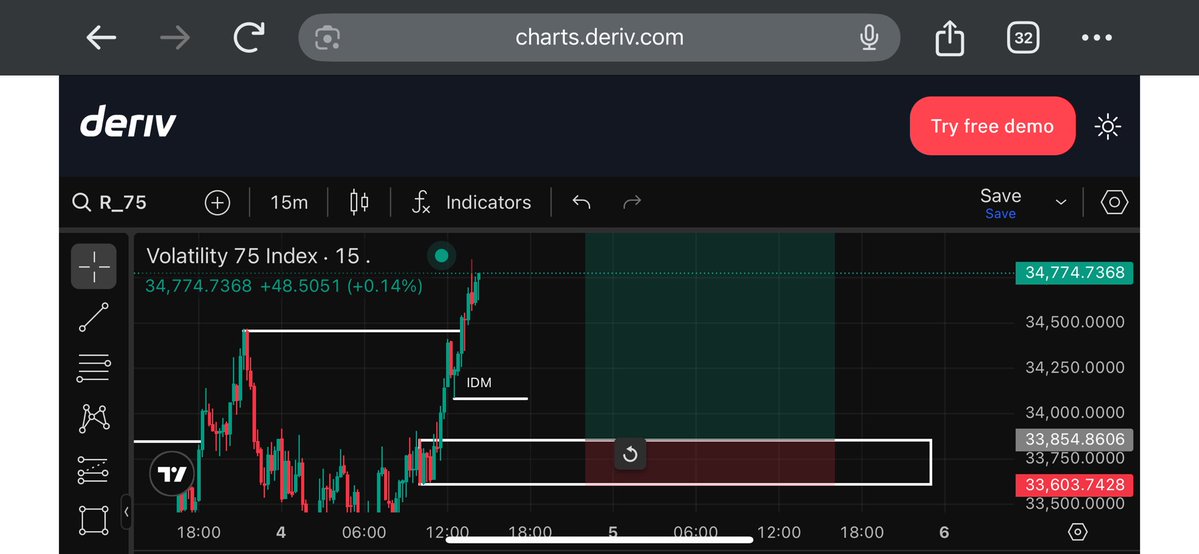The image size is (1199, 554).
Task: Click the Deriv logo
Action: 128,122
